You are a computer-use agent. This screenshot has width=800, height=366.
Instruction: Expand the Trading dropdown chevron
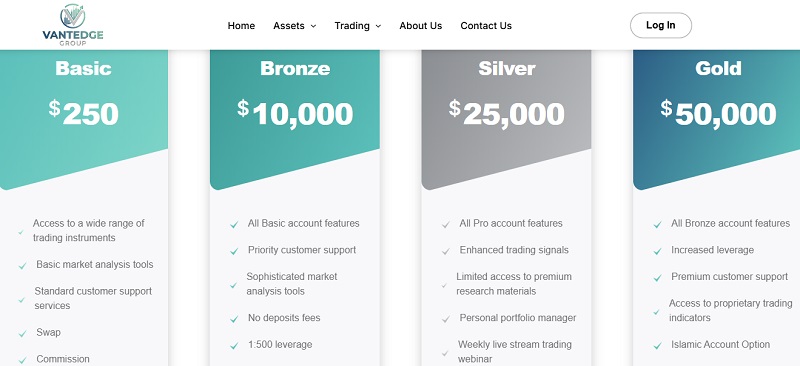coord(378,26)
